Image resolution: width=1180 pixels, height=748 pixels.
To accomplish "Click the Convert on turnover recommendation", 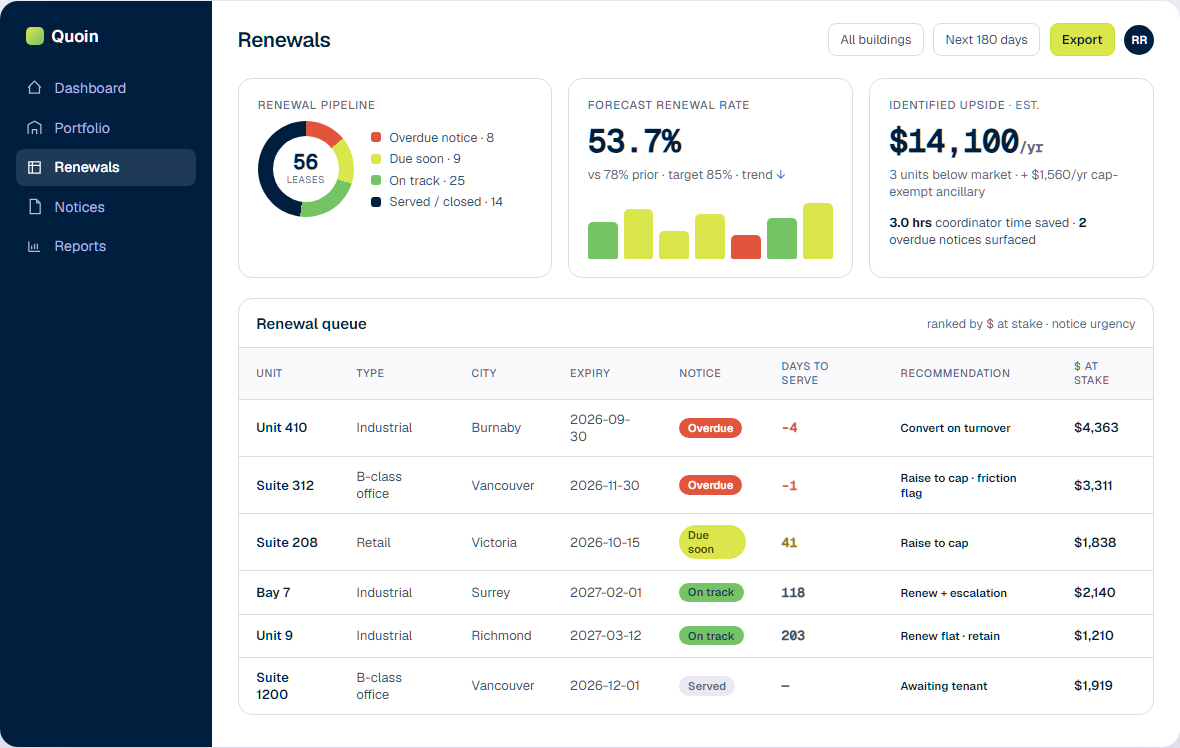I will pyautogui.click(x=955, y=428).
